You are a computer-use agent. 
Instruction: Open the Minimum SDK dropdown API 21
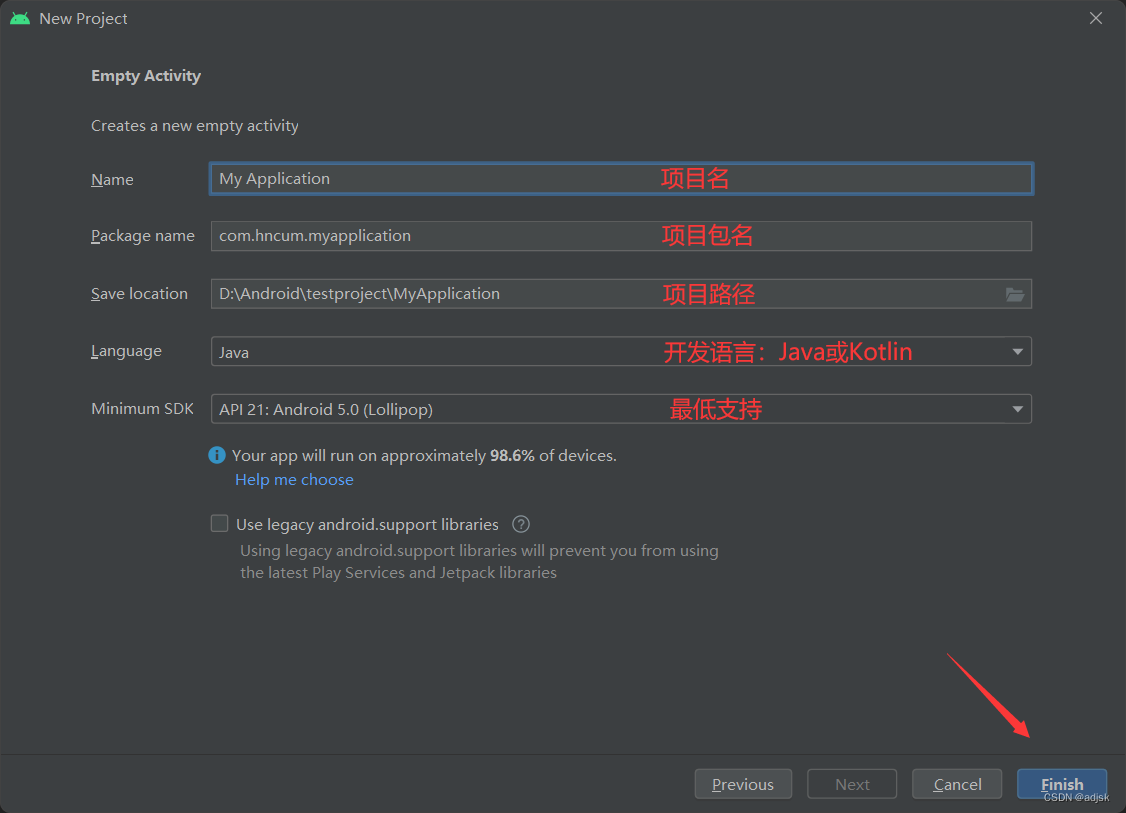(x=621, y=409)
